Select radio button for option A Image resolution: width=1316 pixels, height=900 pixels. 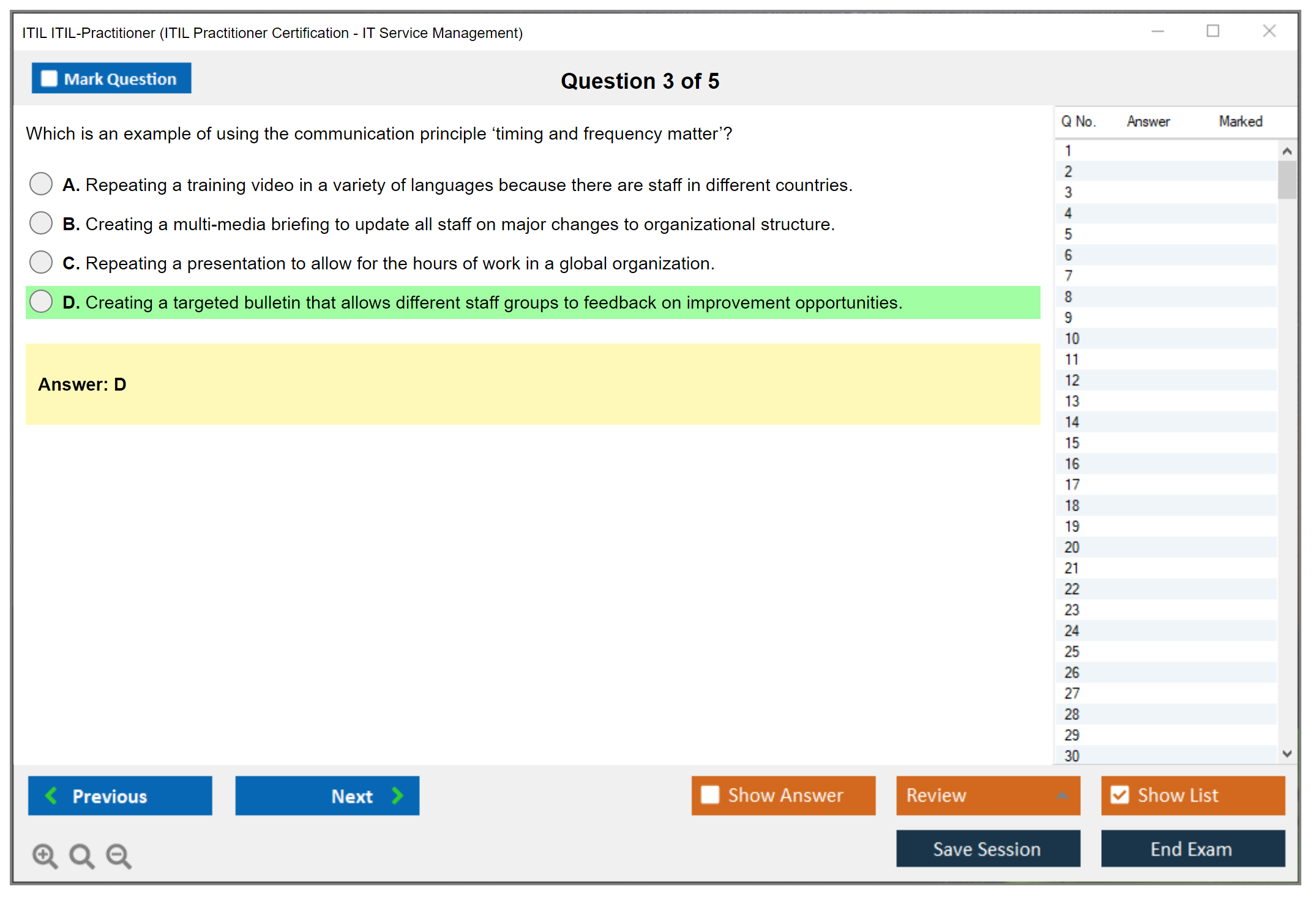coord(41,184)
